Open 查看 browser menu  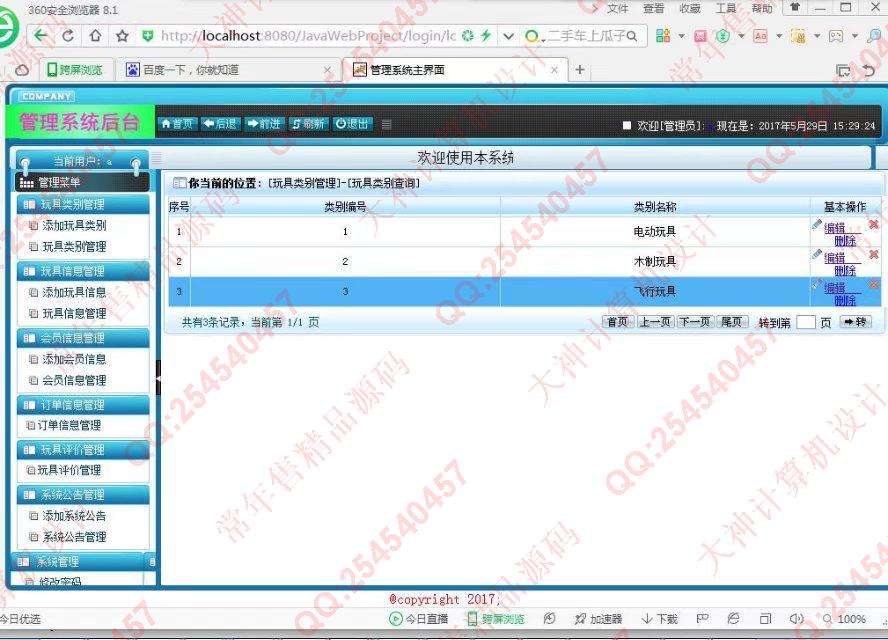(x=654, y=8)
